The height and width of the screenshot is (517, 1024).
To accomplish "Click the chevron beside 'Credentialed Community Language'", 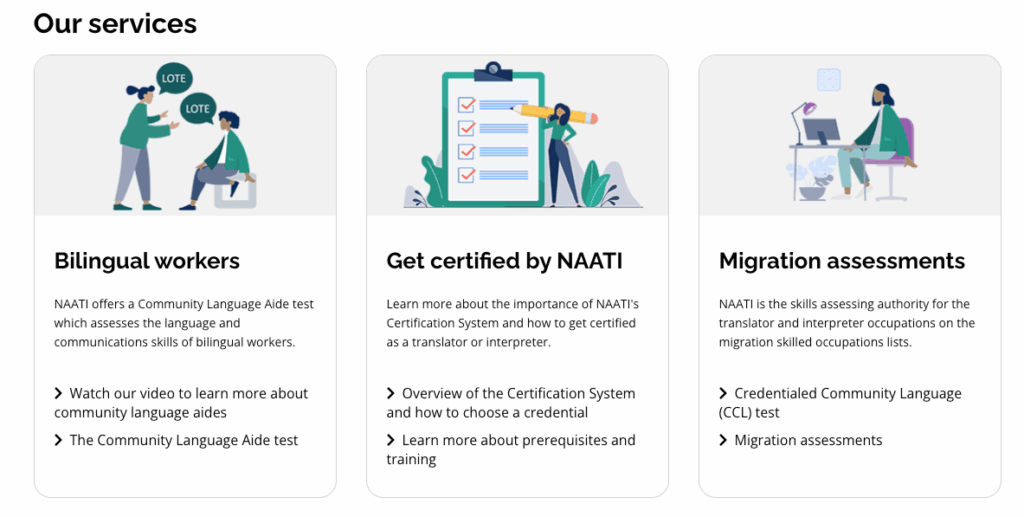I will click(723, 393).
